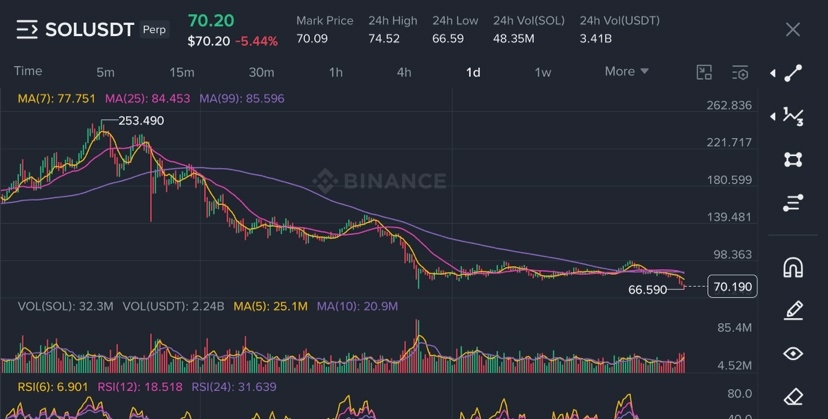Toggle visibility of drawings with eye icon
The width and height of the screenshot is (828, 419).
point(793,353)
